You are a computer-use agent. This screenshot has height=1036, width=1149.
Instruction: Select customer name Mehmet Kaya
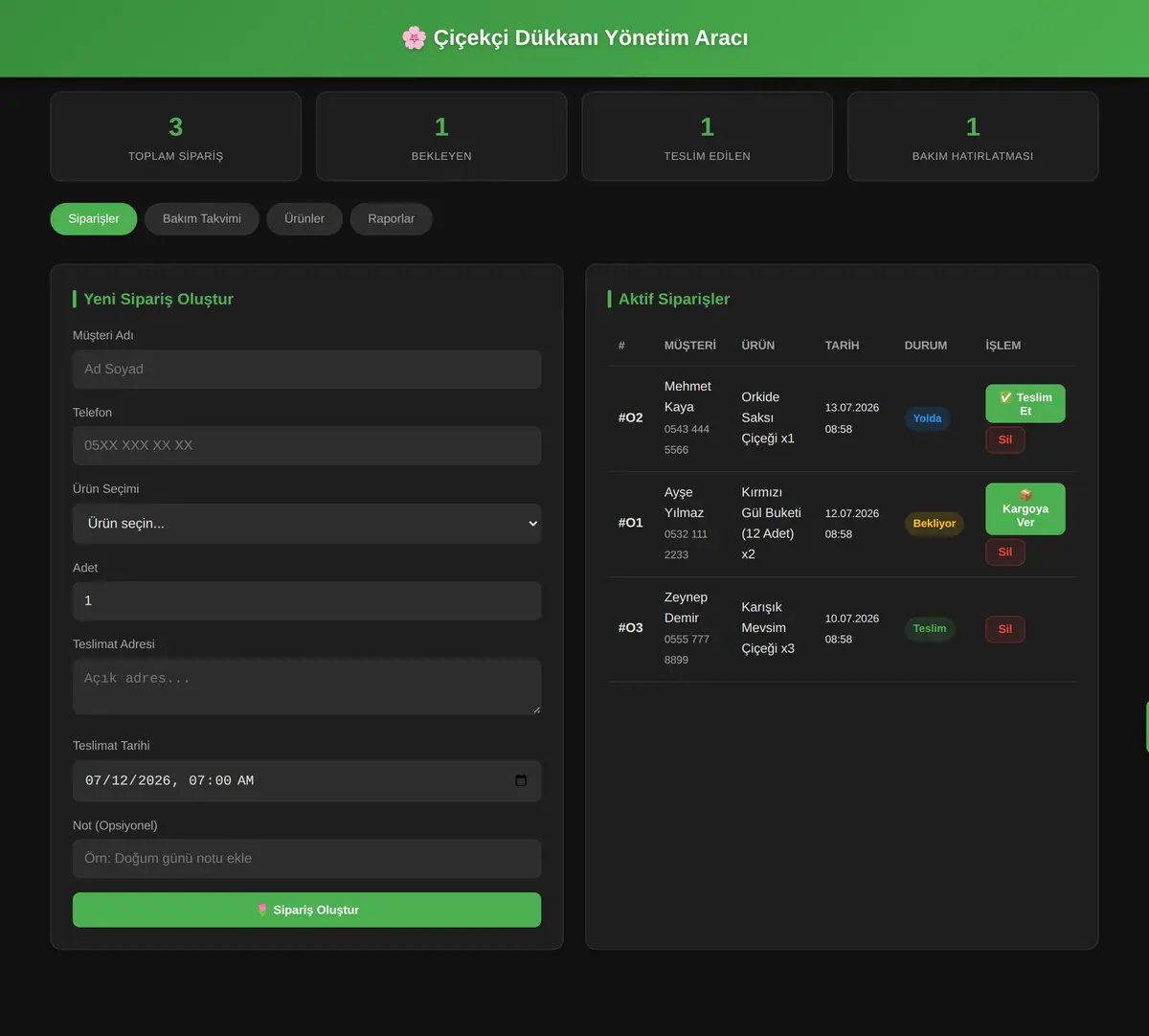point(687,396)
